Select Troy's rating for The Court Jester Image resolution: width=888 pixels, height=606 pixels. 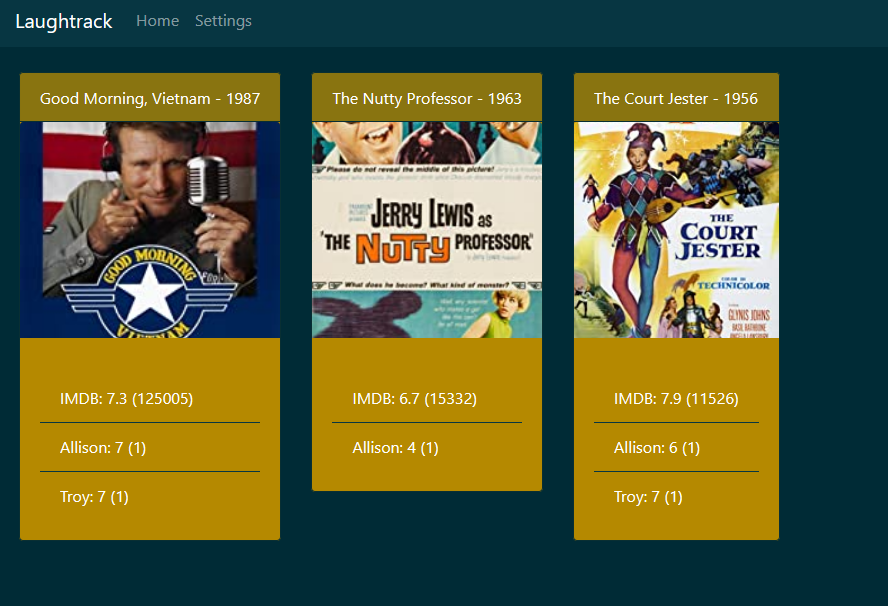point(676,497)
